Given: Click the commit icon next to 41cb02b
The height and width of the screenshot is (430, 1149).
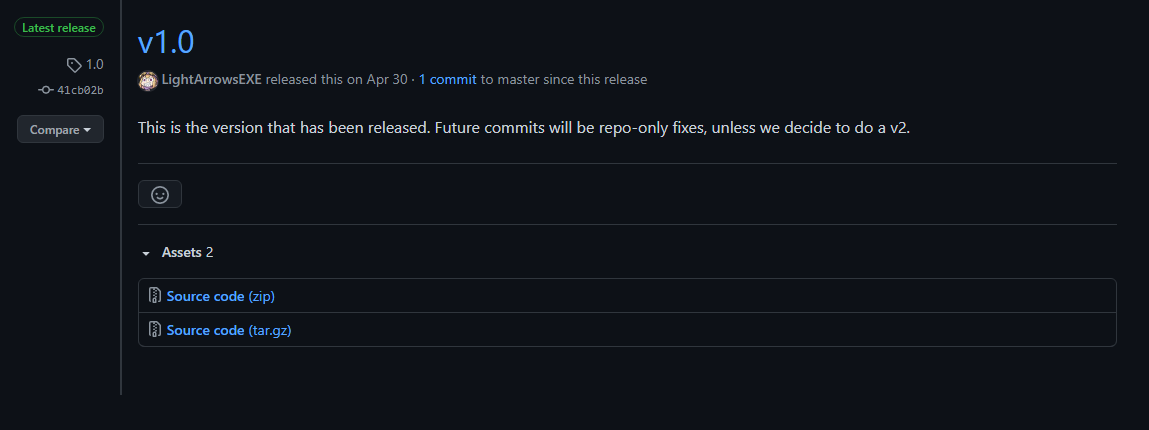Looking at the screenshot, I should pos(45,90).
